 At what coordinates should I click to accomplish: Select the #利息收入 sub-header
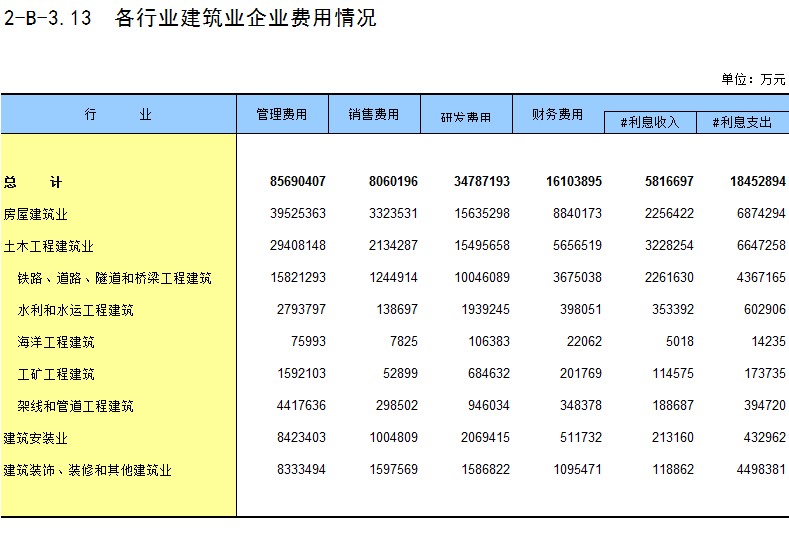tap(649, 122)
